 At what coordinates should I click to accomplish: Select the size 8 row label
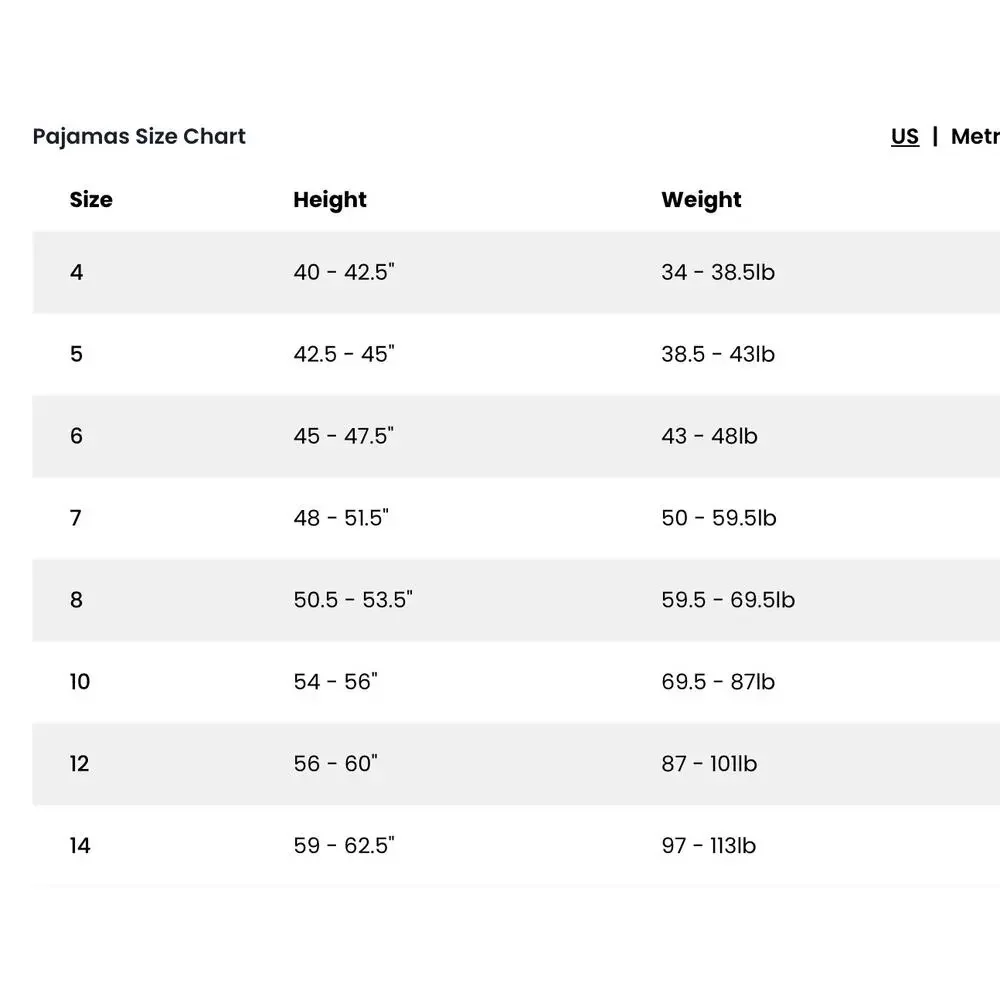tap(77, 600)
